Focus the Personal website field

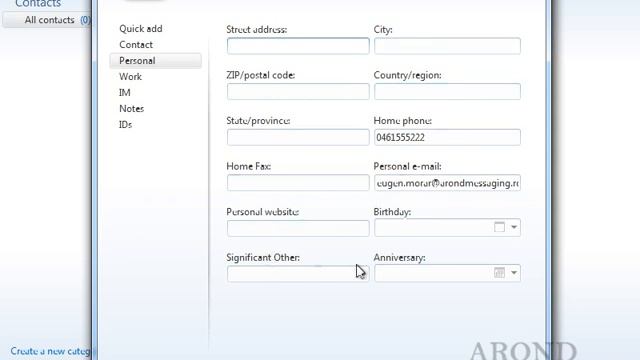point(298,228)
